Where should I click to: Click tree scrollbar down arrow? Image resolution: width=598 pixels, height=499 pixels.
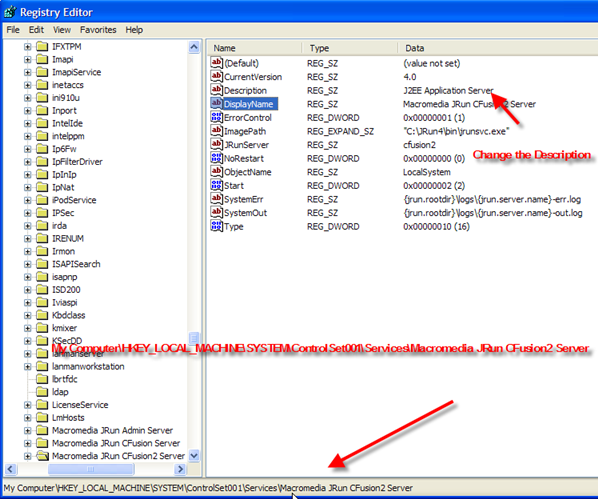coord(194,456)
